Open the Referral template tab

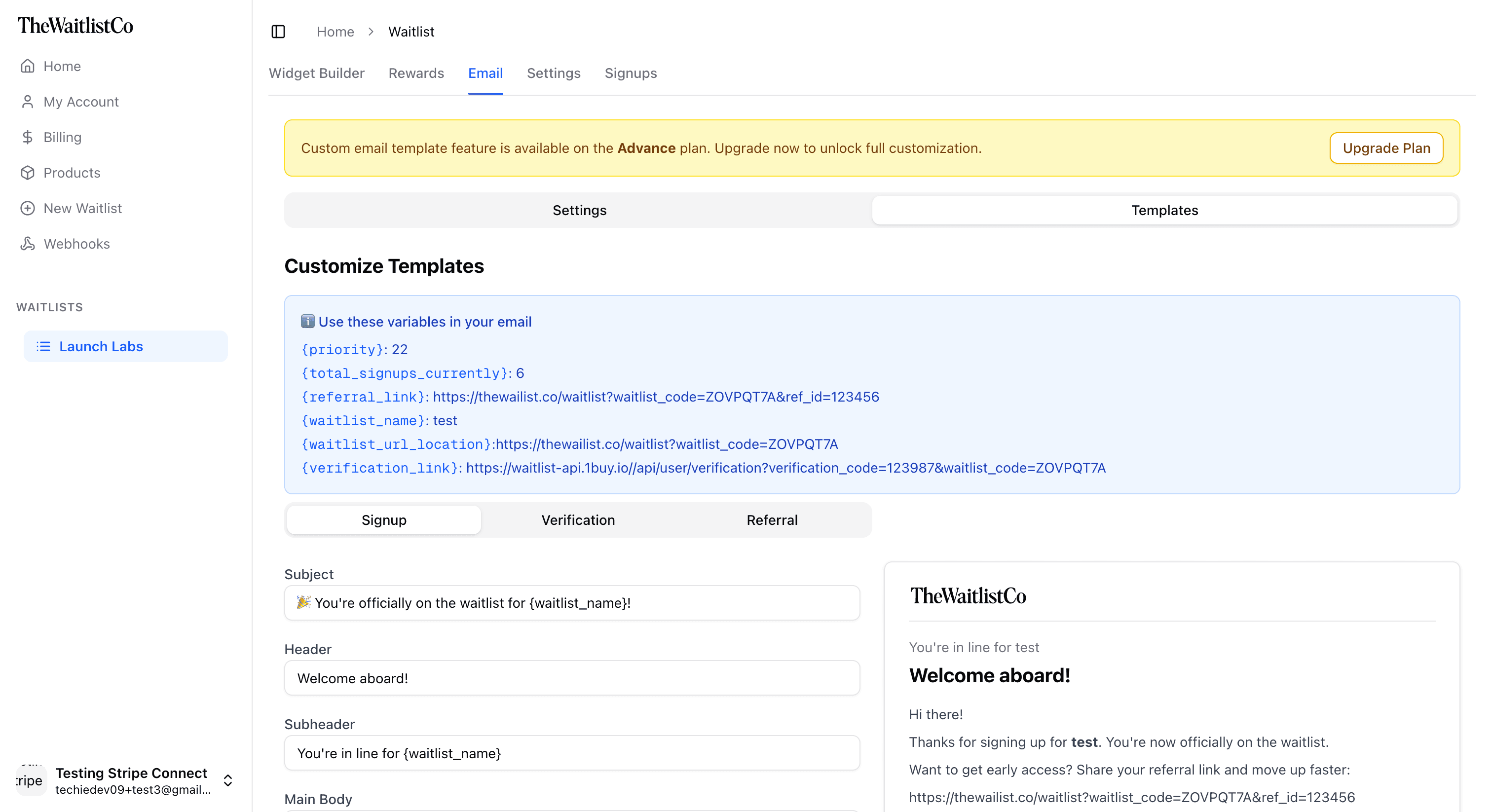tap(772, 519)
